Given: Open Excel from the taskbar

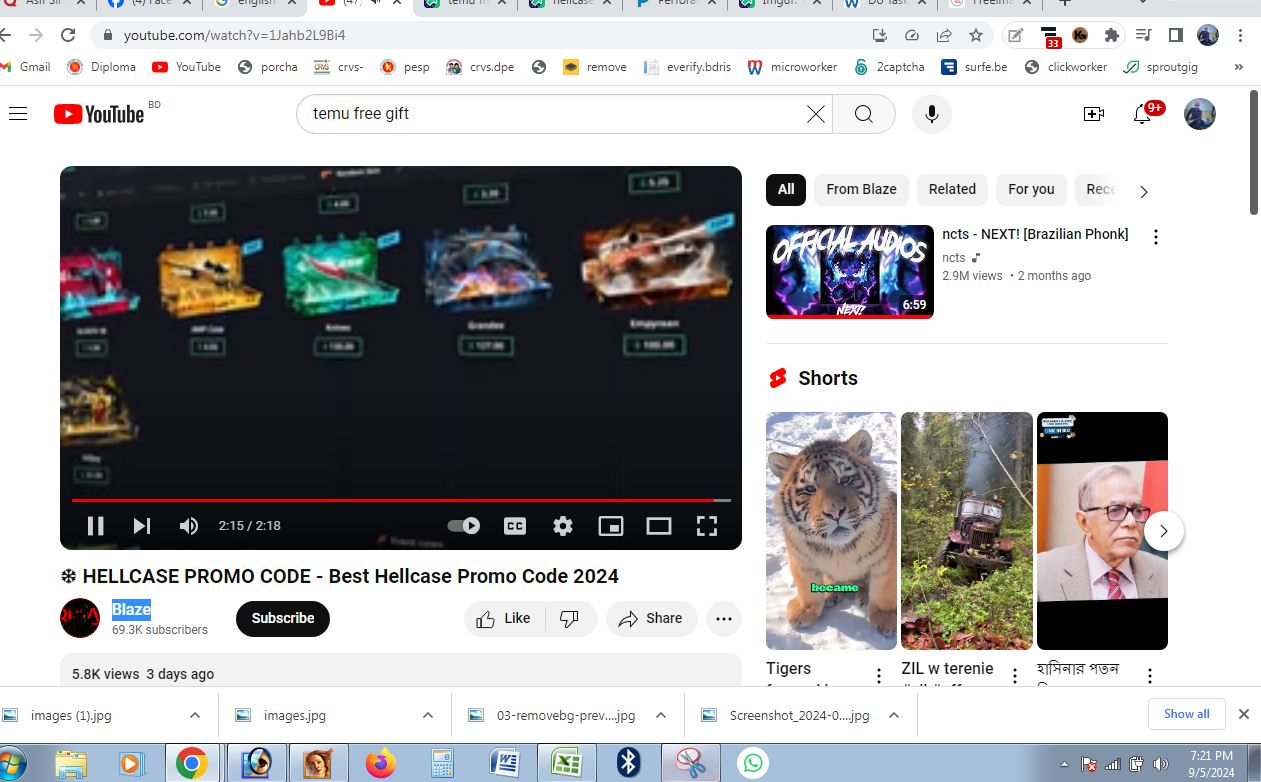Looking at the screenshot, I should click(567, 764).
